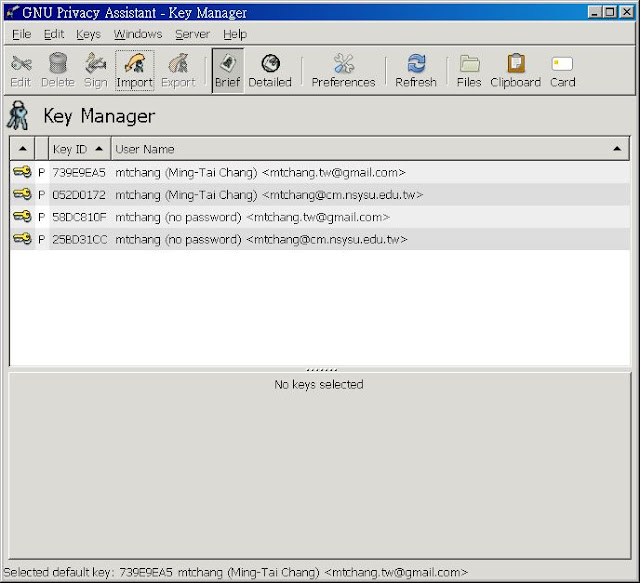Click 'no password' user with gmail address
The image size is (640, 583).
[252, 217]
